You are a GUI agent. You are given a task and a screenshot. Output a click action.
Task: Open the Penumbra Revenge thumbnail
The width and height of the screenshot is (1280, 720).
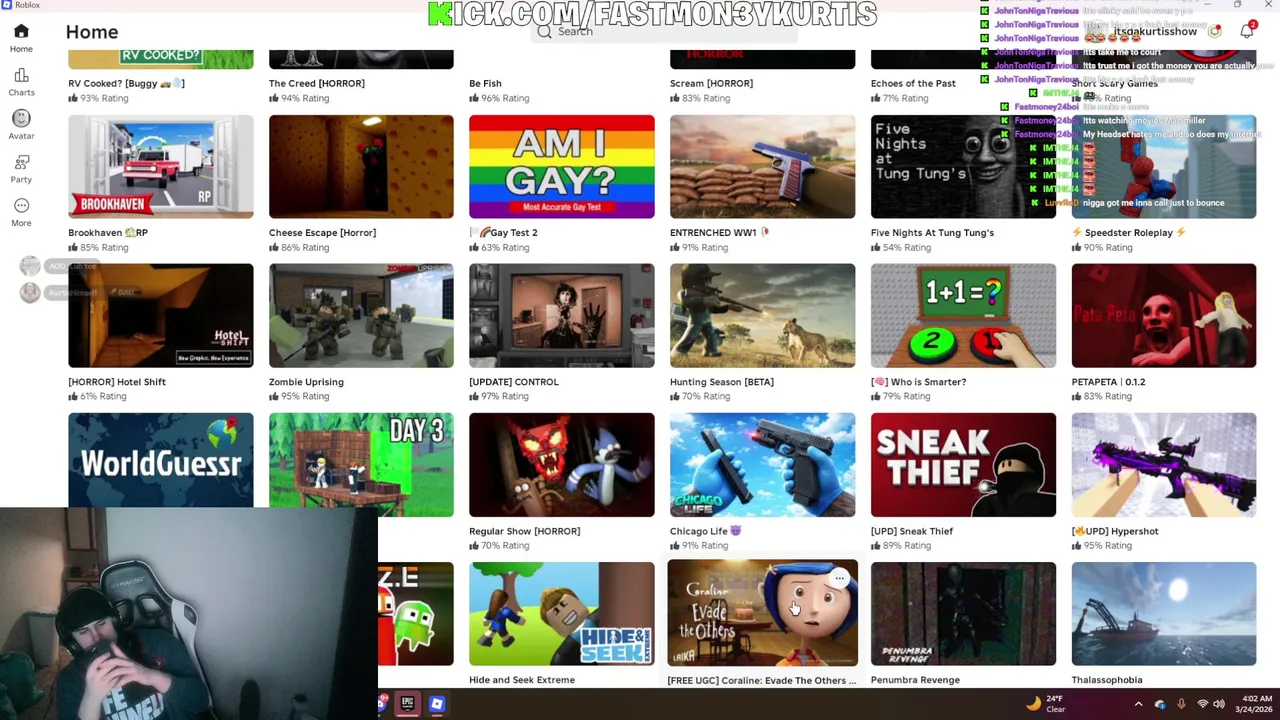tap(963, 613)
